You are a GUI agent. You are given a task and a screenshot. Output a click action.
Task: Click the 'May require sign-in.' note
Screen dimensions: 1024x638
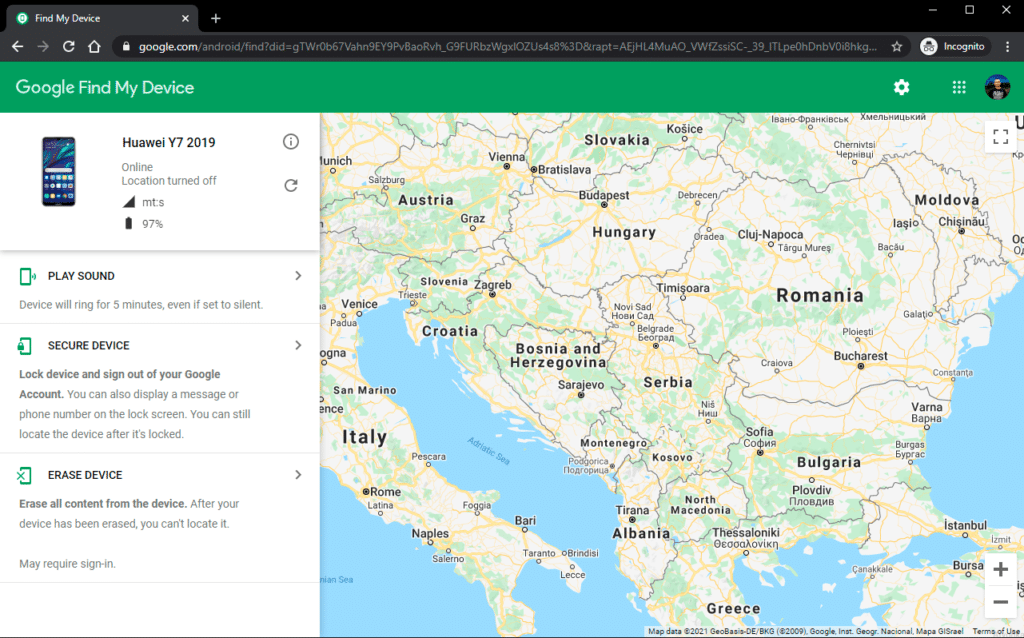coord(67,564)
